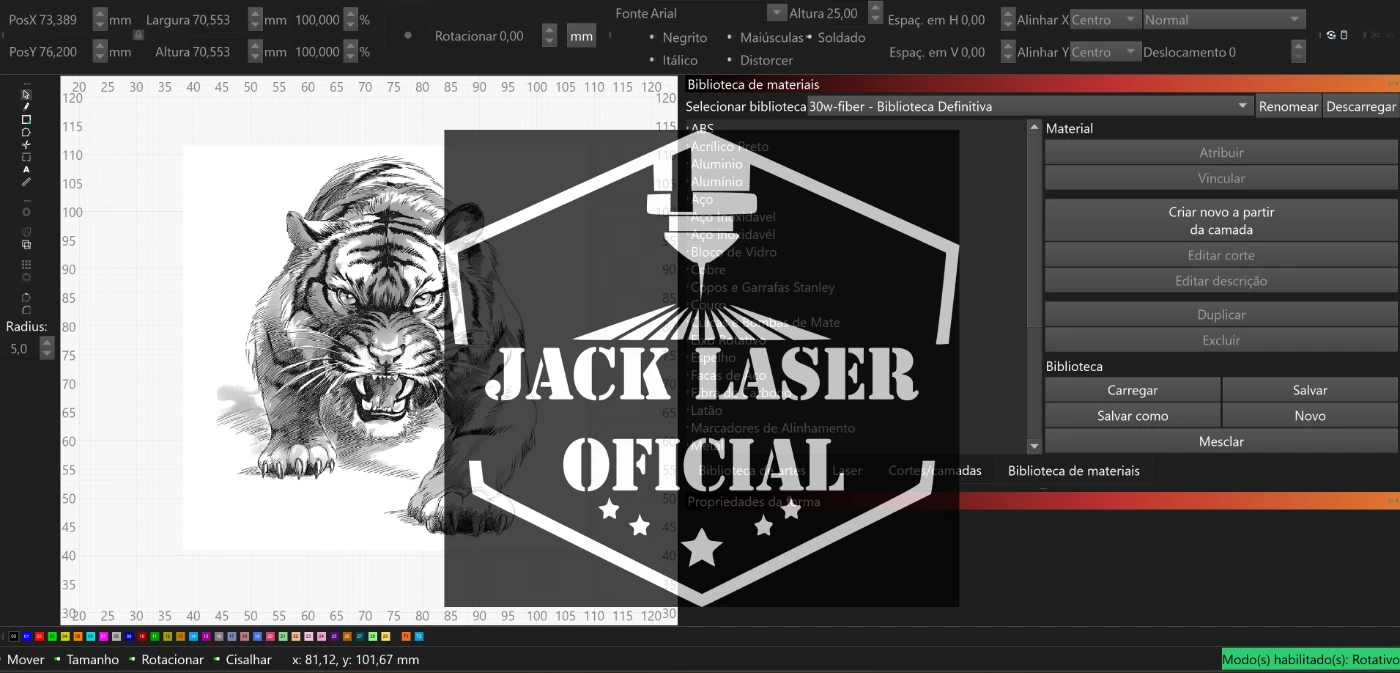Activate the measure ruler tool

tap(26, 182)
